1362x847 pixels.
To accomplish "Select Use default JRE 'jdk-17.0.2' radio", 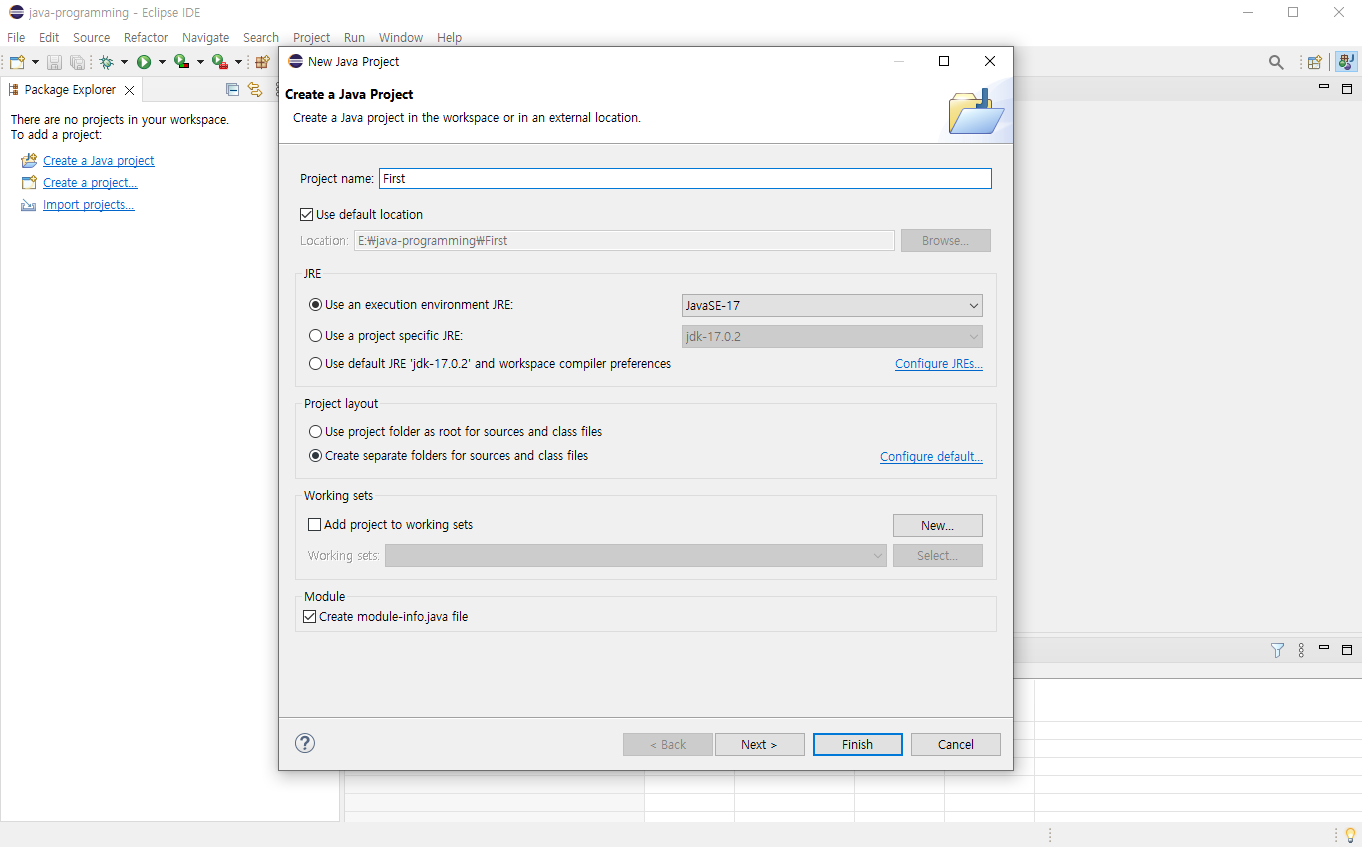I will pyautogui.click(x=316, y=364).
